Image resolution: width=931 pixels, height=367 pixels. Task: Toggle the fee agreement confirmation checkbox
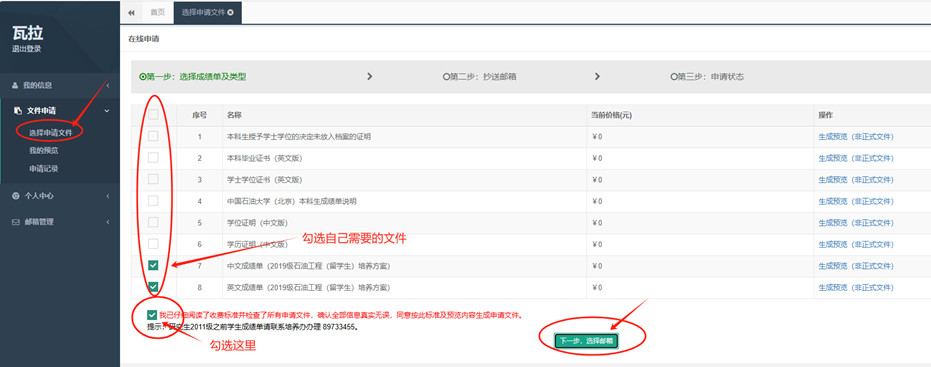[153, 315]
